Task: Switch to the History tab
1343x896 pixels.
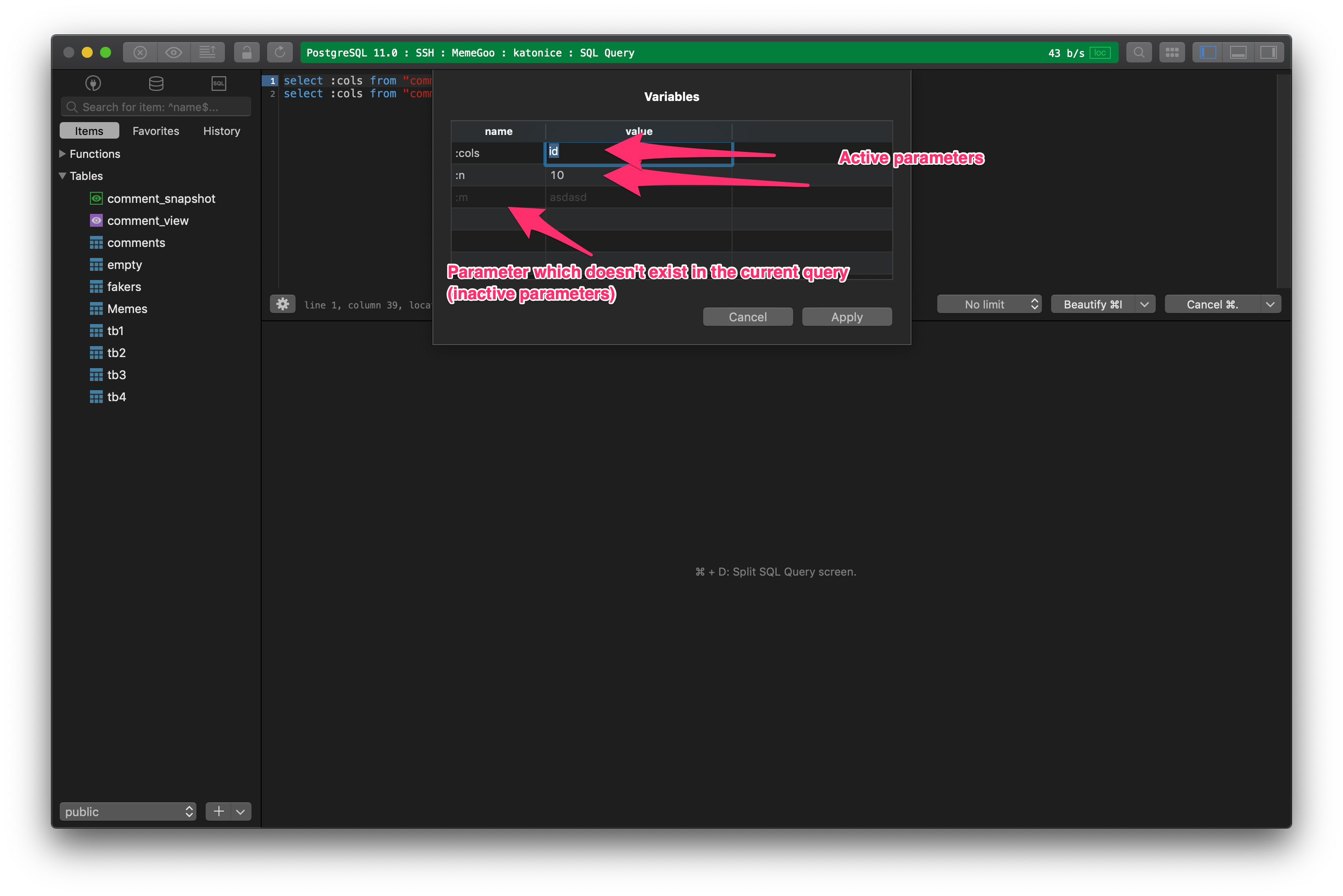Action: click(x=221, y=130)
